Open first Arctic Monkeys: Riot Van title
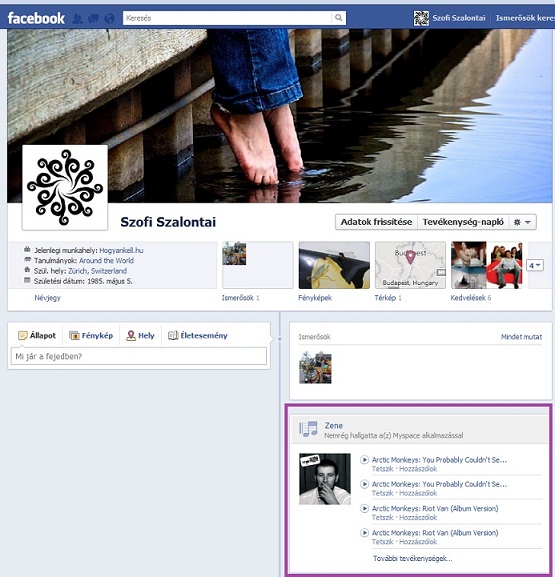555x577 pixels. (435, 509)
